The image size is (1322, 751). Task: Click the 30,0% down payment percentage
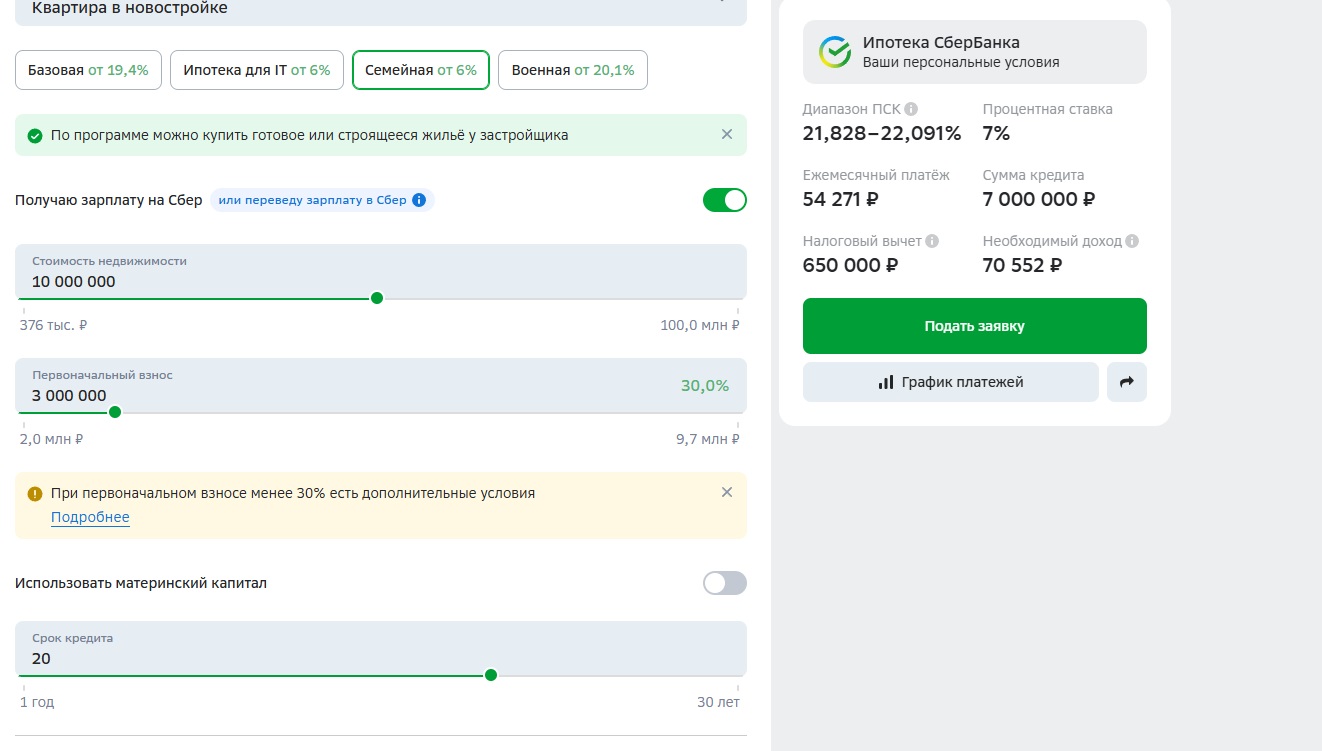[x=705, y=386]
